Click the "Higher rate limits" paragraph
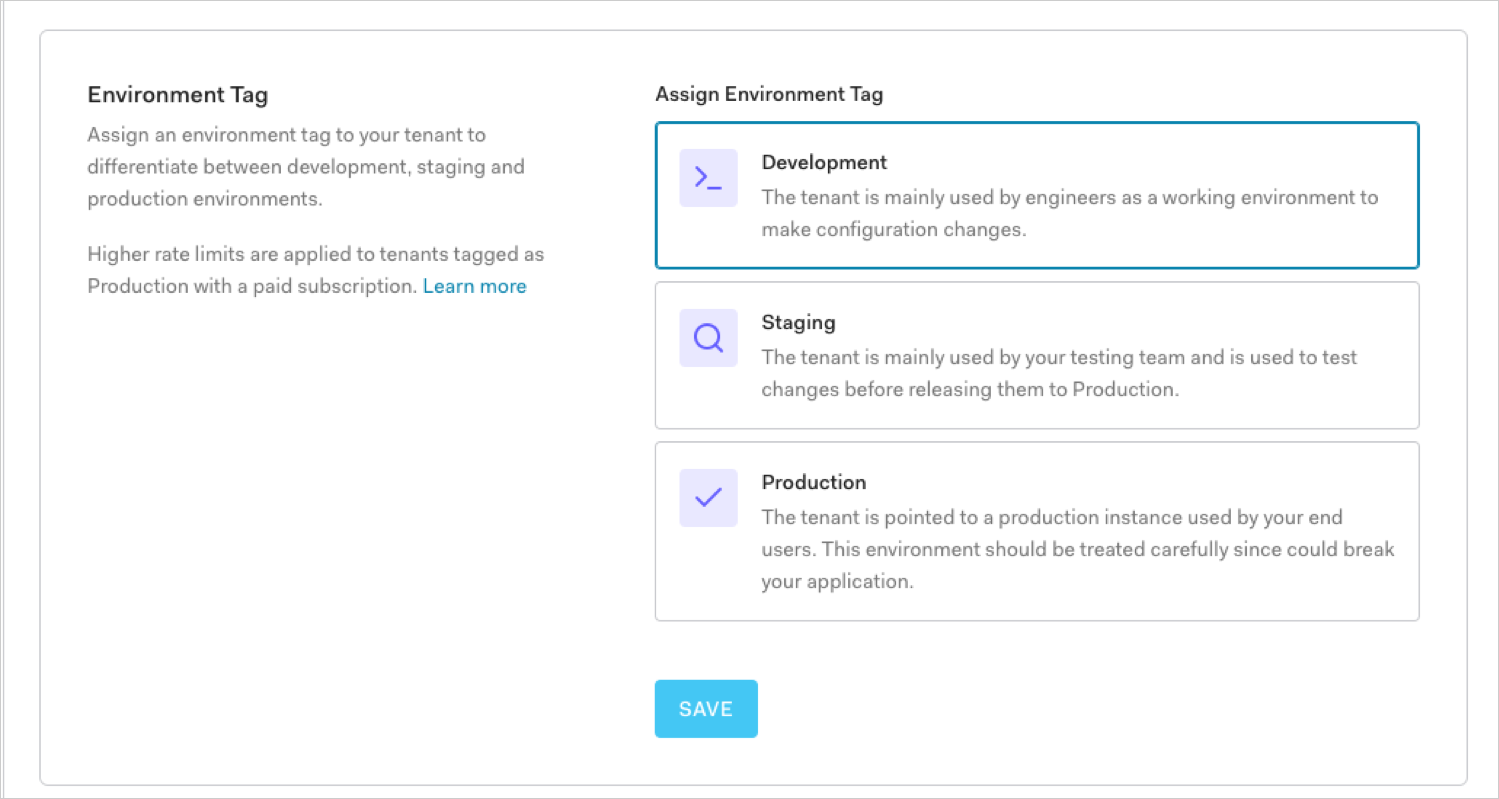Image resolution: width=1499 pixels, height=799 pixels. pos(315,255)
